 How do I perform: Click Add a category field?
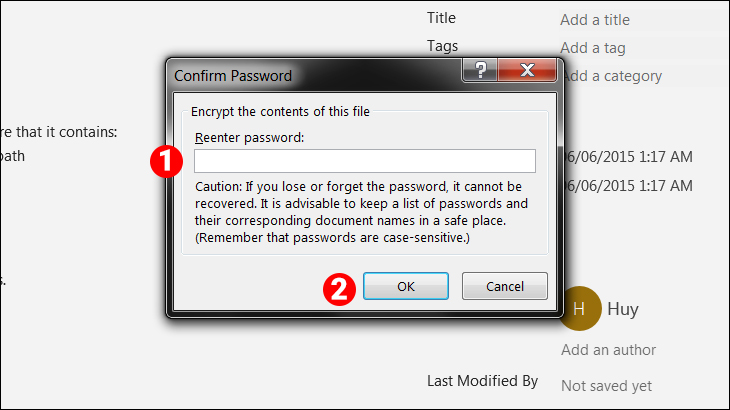(611, 76)
